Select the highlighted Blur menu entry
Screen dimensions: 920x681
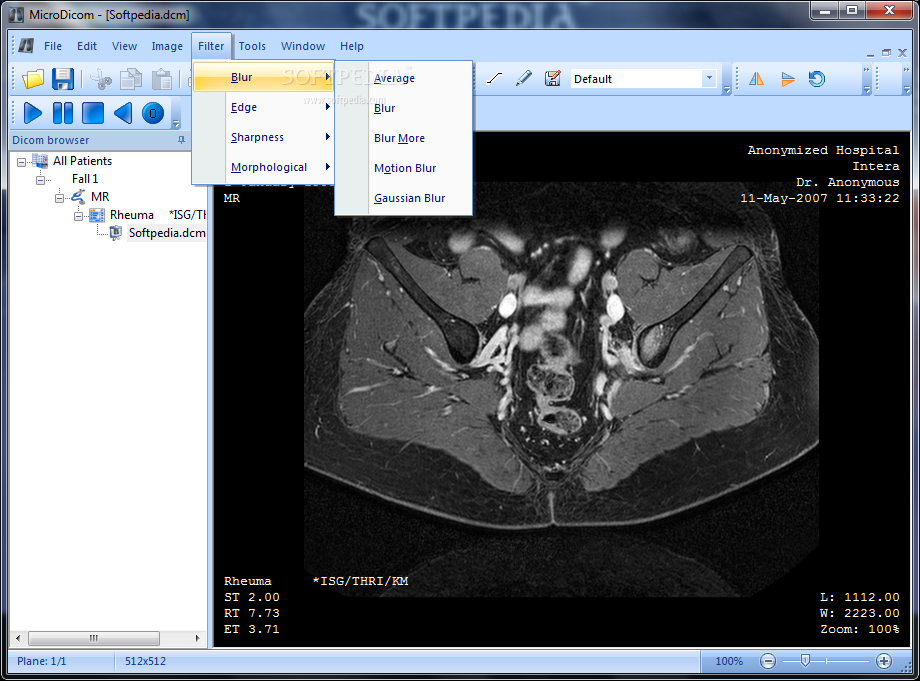pos(263,77)
